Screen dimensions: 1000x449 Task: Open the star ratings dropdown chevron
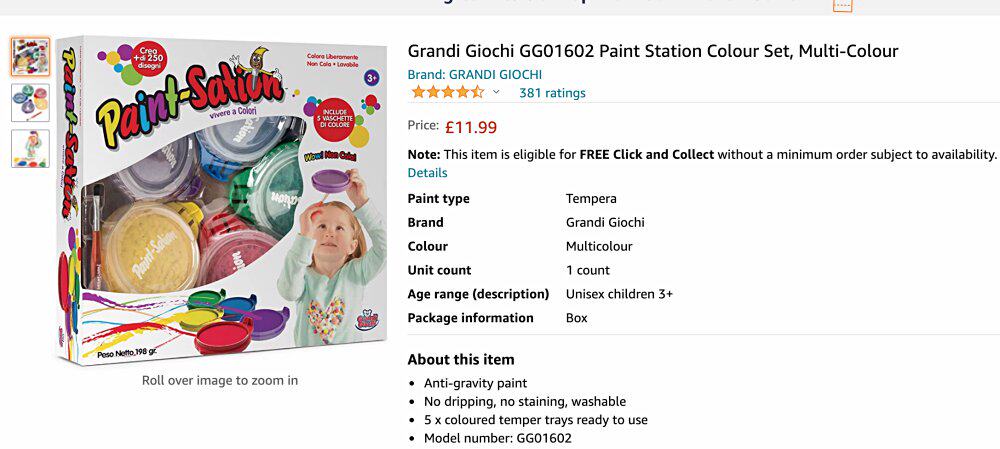point(496,92)
